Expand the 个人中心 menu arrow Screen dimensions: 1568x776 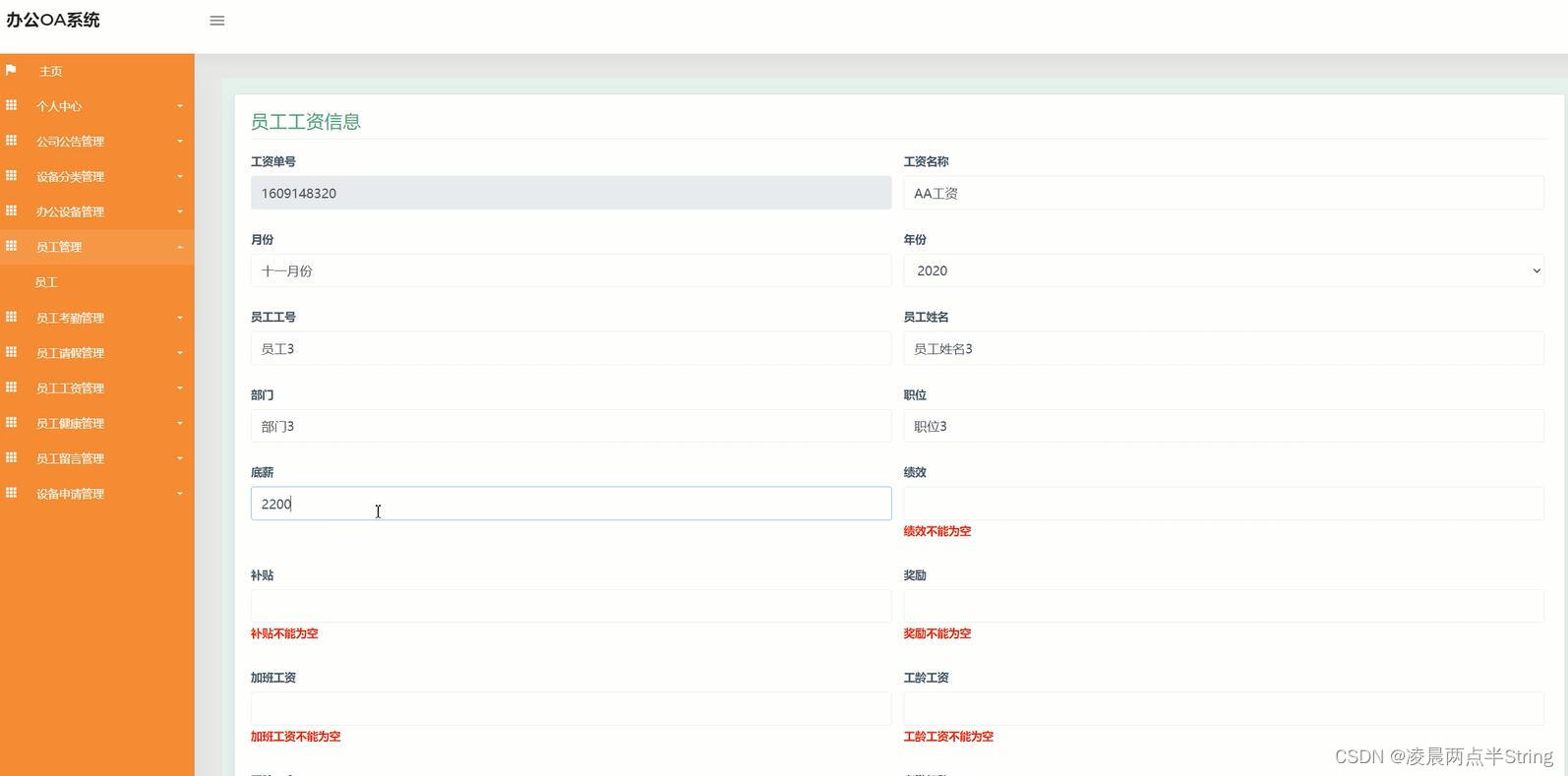tap(180, 106)
